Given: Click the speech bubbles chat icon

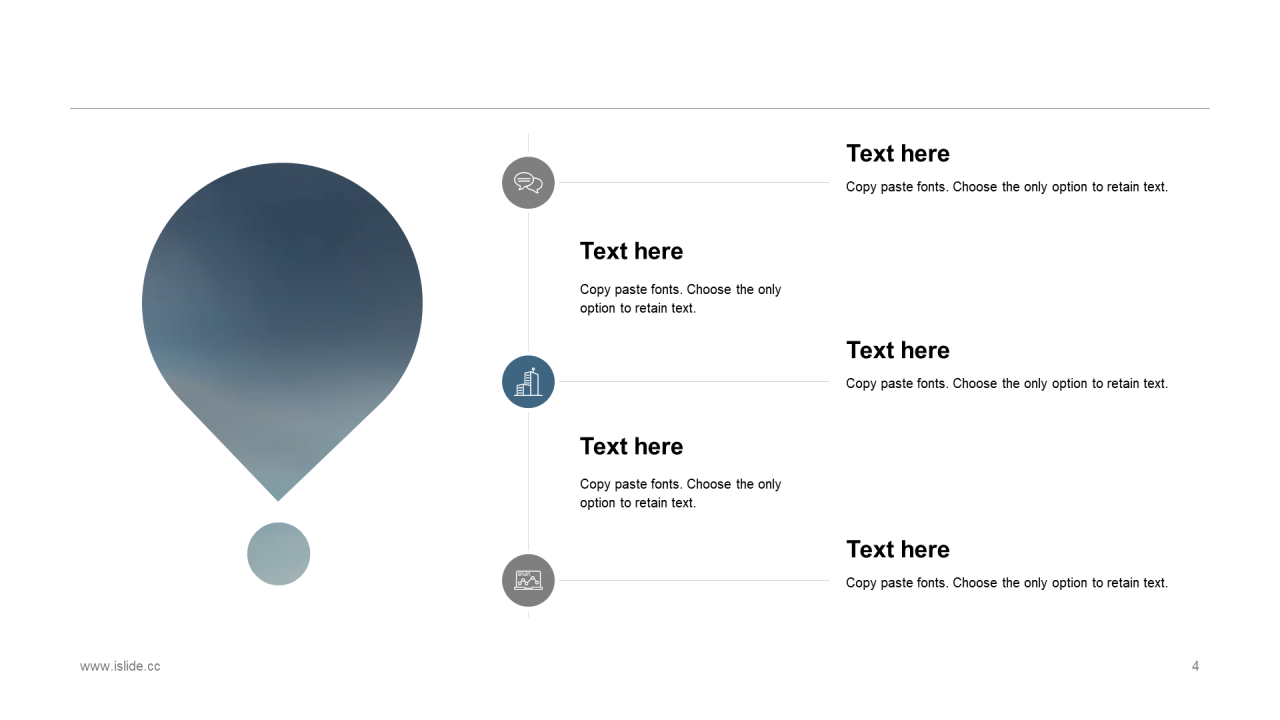Looking at the screenshot, I should click(528, 183).
